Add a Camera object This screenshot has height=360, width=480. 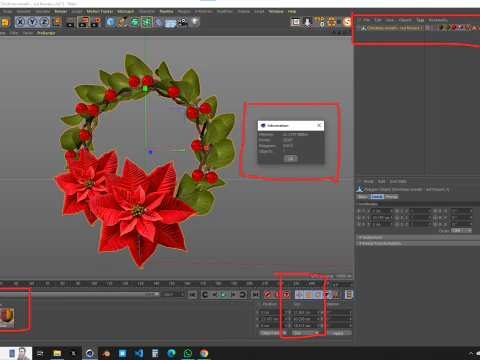pos(183,22)
